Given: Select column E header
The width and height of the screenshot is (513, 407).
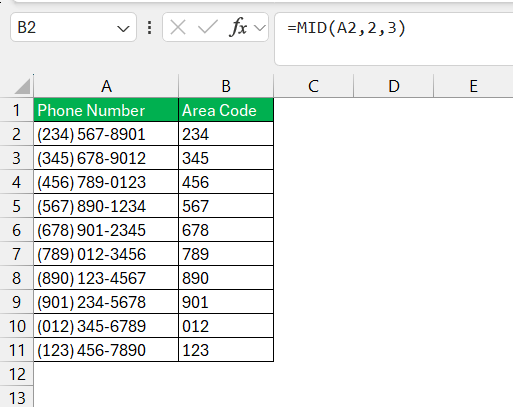Looking at the screenshot, I should 473,86.
